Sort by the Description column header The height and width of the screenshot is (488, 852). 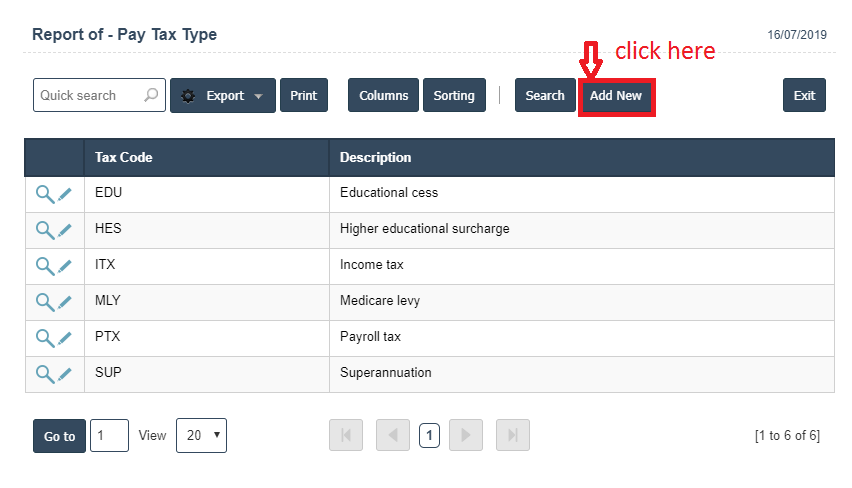tap(375, 157)
